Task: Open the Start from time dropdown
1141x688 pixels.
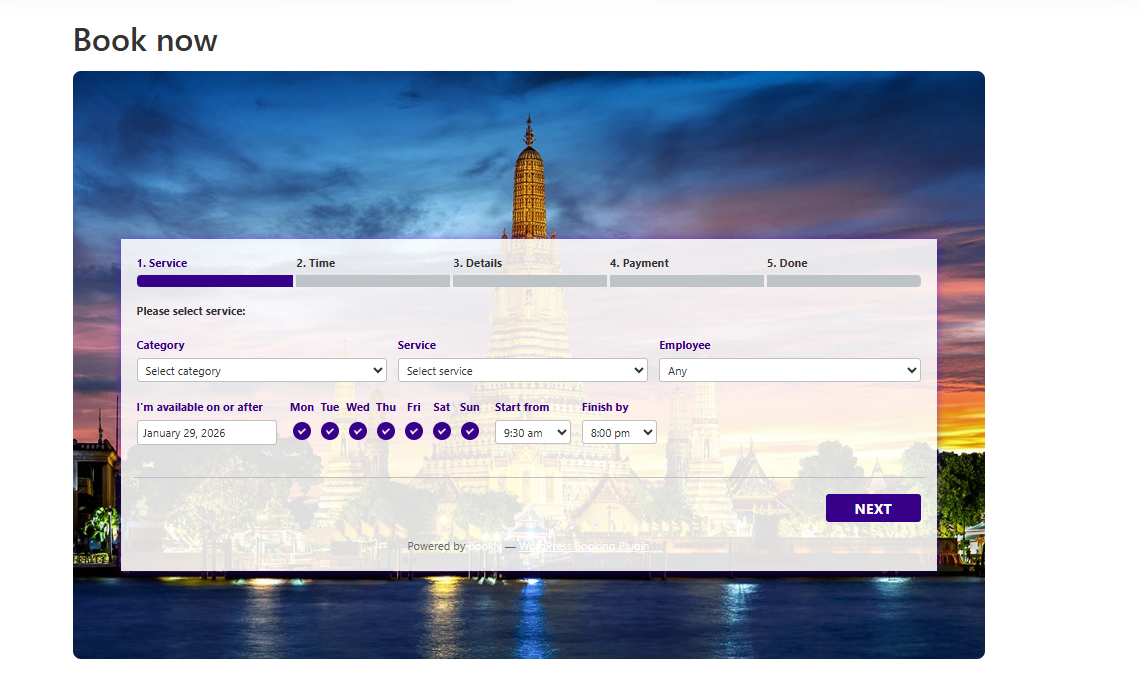Action: 532,433
